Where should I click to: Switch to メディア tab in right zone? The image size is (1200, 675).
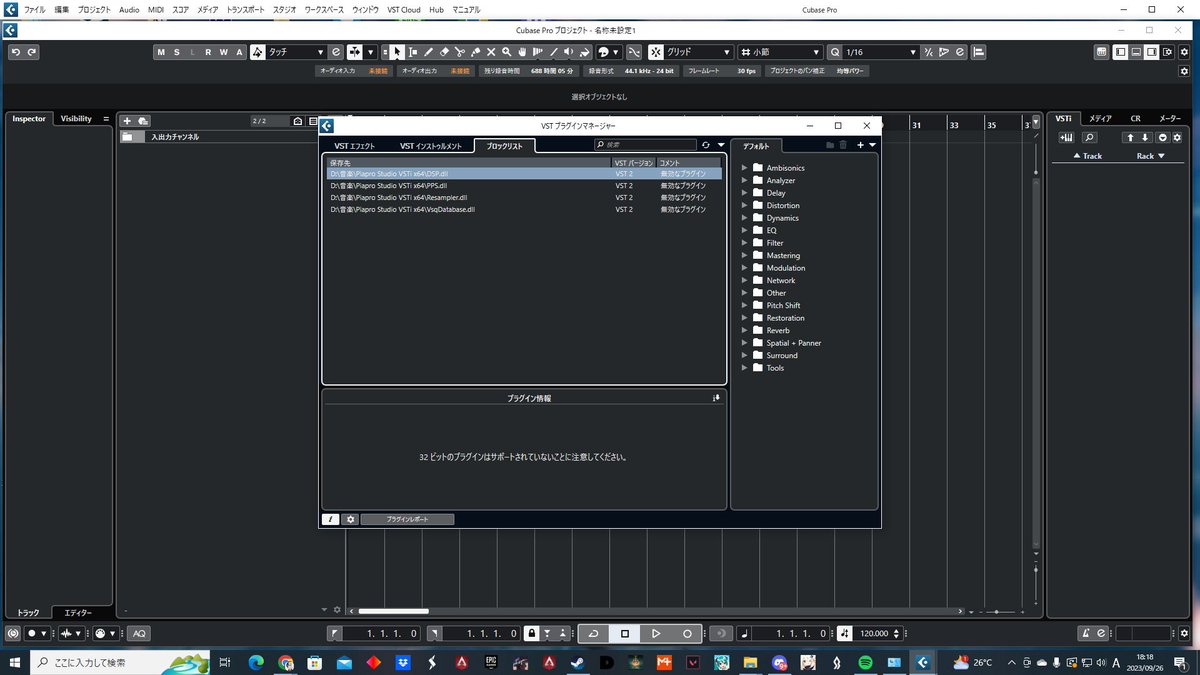click(1100, 119)
